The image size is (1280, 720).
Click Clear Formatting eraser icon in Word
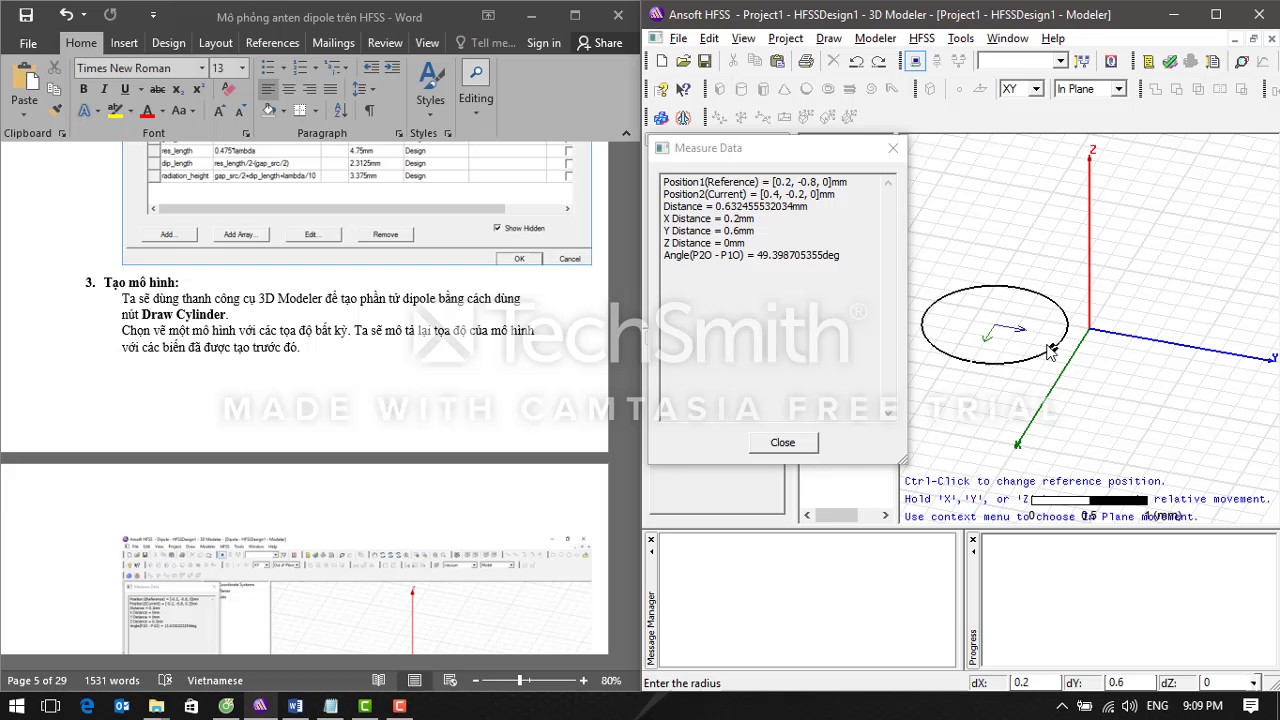229,89
